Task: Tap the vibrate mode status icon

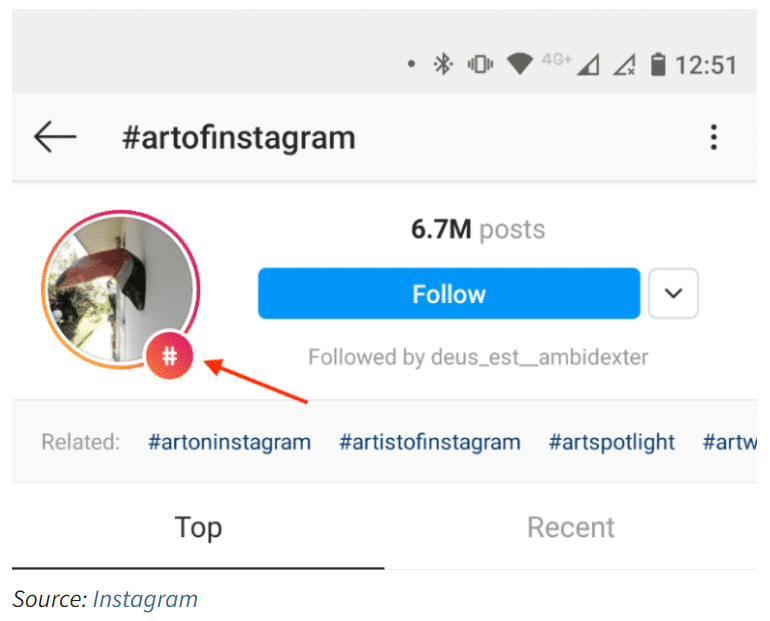Action: 480,64
